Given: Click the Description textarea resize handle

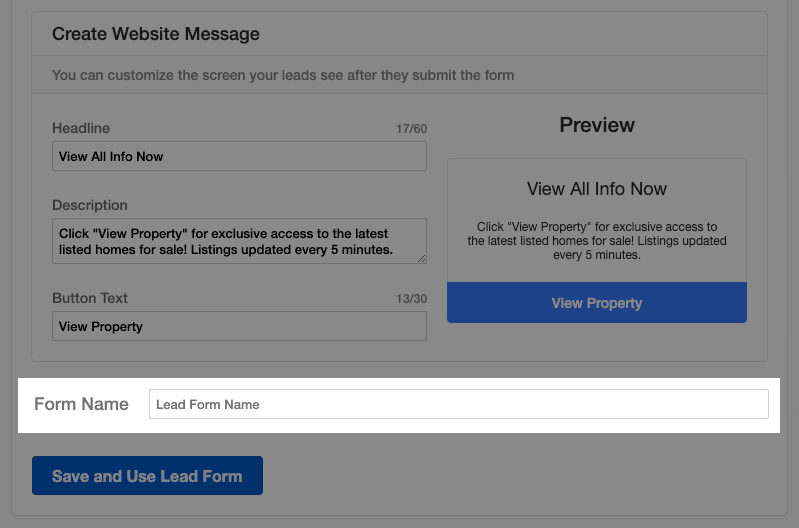Looking at the screenshot, I should [421, 259].
